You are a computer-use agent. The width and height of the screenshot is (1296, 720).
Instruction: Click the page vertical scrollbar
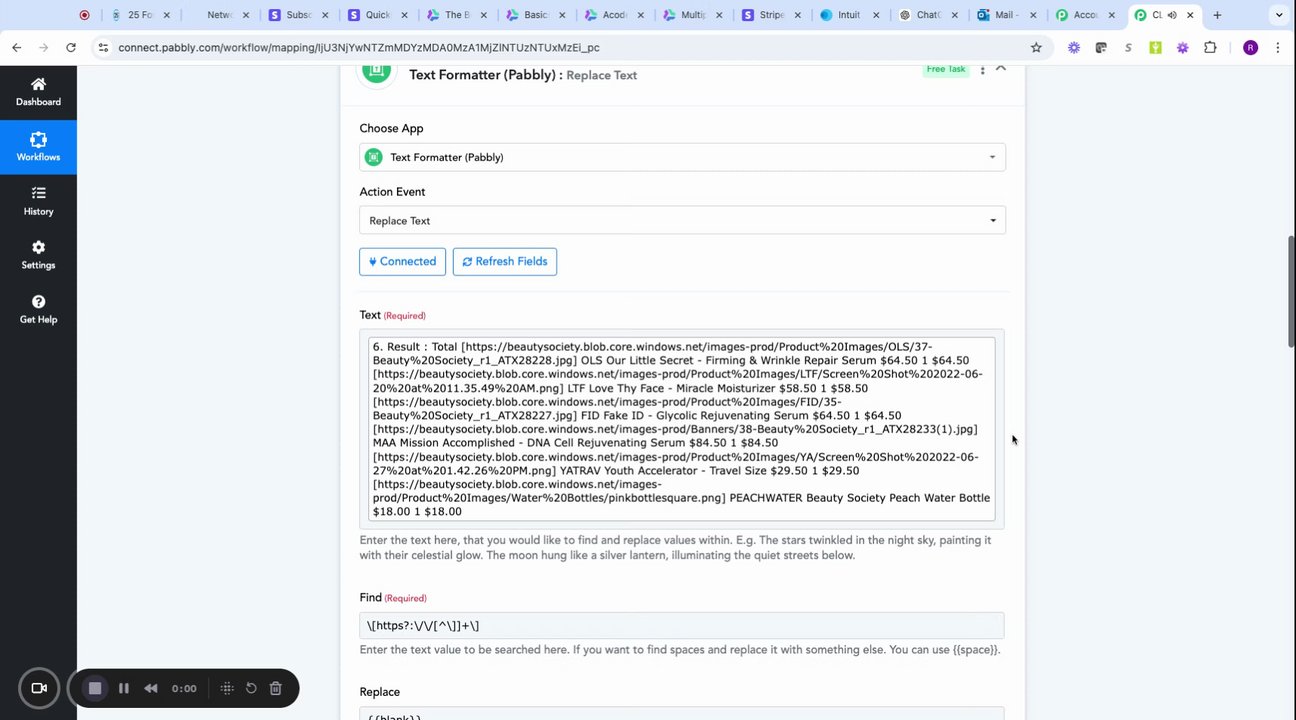(x=1291, y=291)
